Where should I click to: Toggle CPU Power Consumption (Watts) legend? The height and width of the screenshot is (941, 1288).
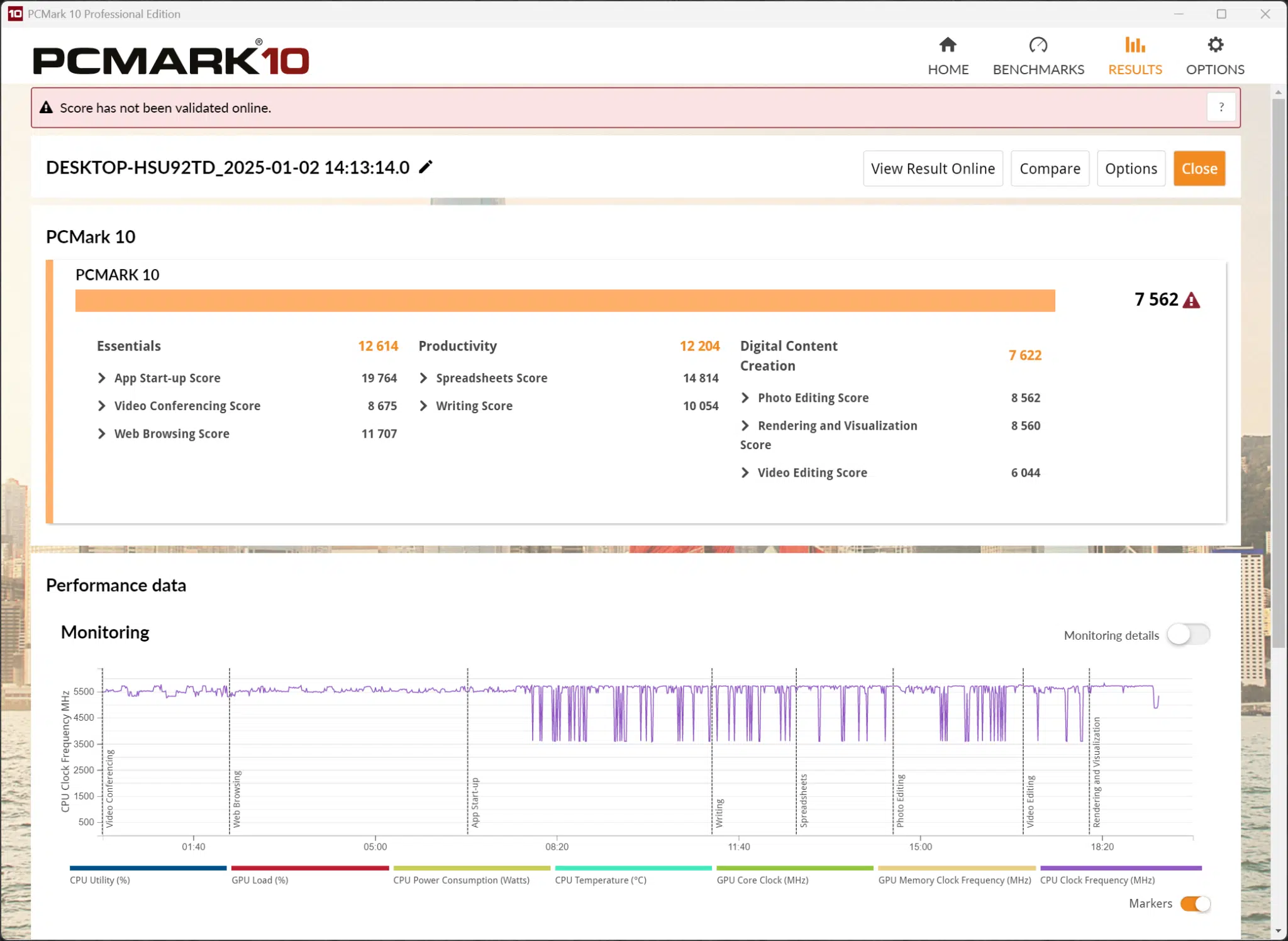472,876
